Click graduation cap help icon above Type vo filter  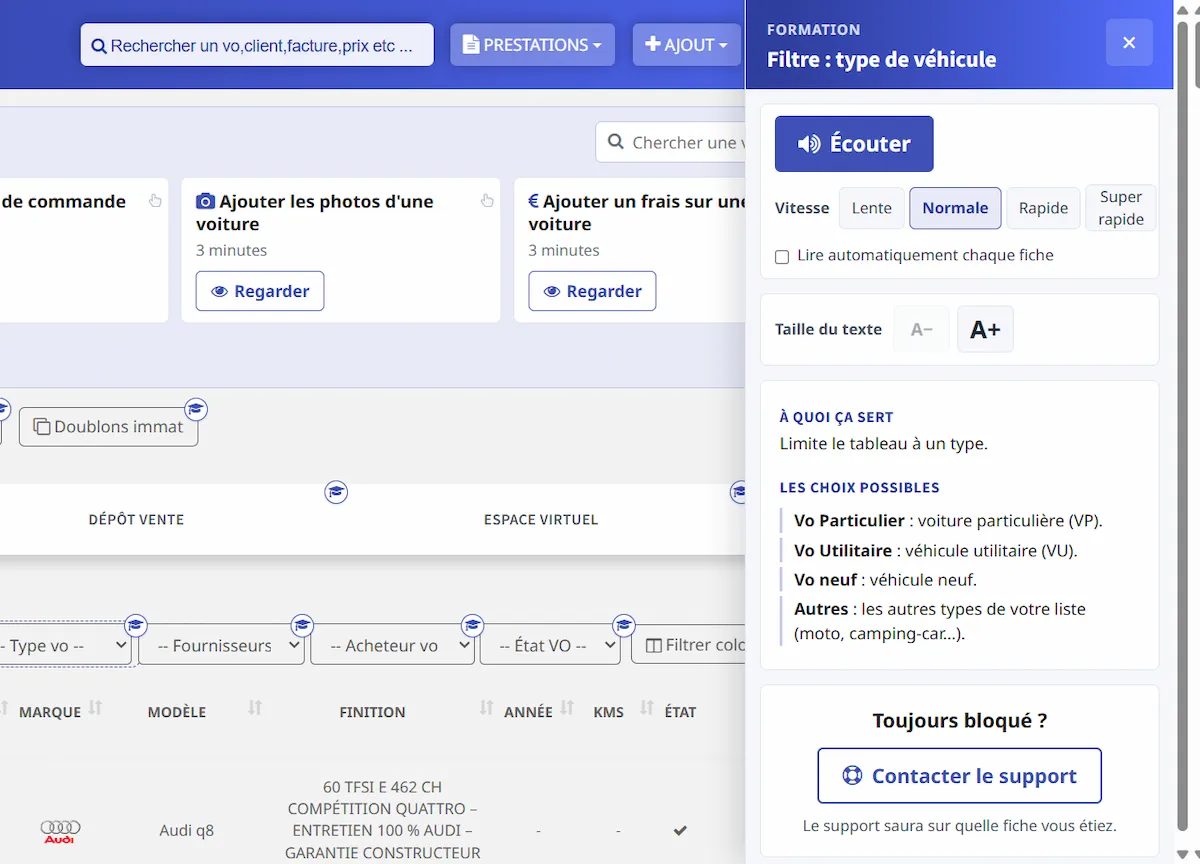(136, 626)
